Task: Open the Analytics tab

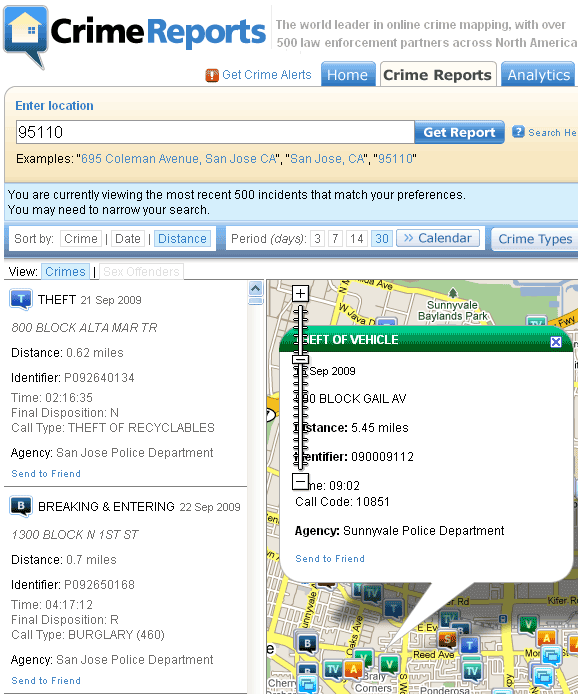Action: [x=538, y=75]
